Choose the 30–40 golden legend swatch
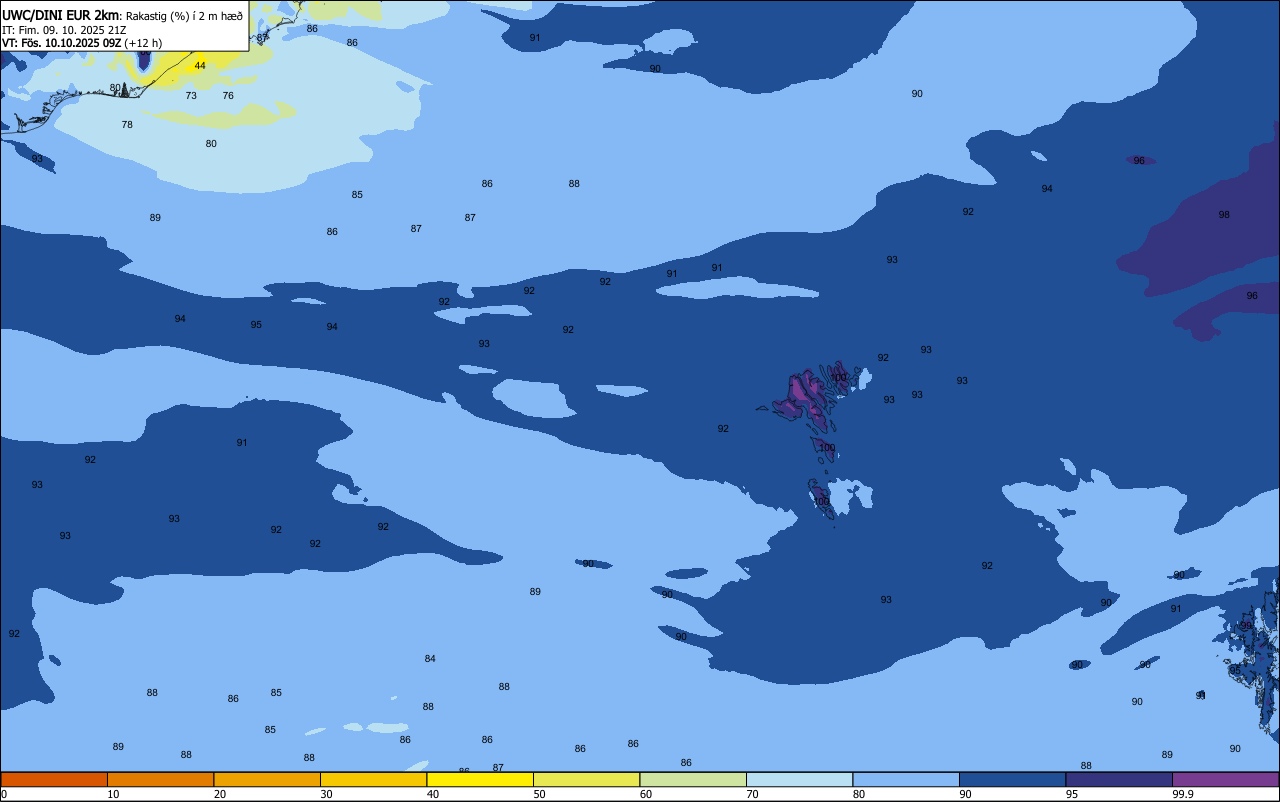This screenshot has height=802, width=1280. 373,779
